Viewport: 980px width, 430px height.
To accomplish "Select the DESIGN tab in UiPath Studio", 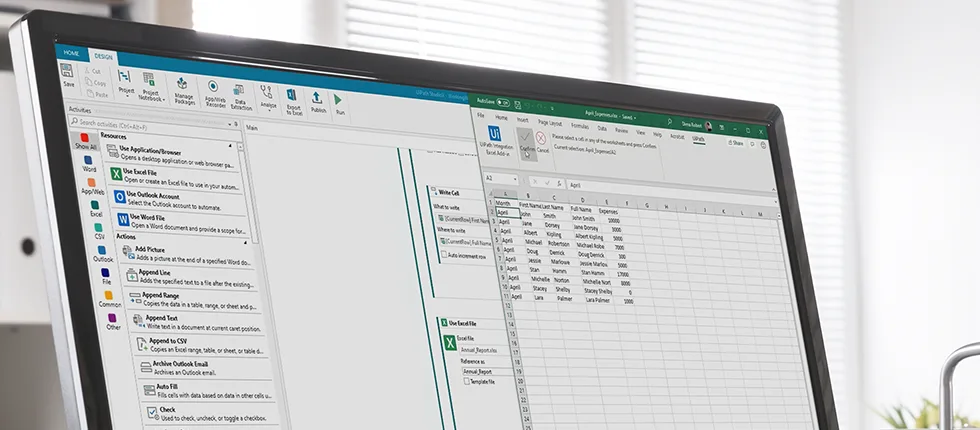I will (102, 56).
